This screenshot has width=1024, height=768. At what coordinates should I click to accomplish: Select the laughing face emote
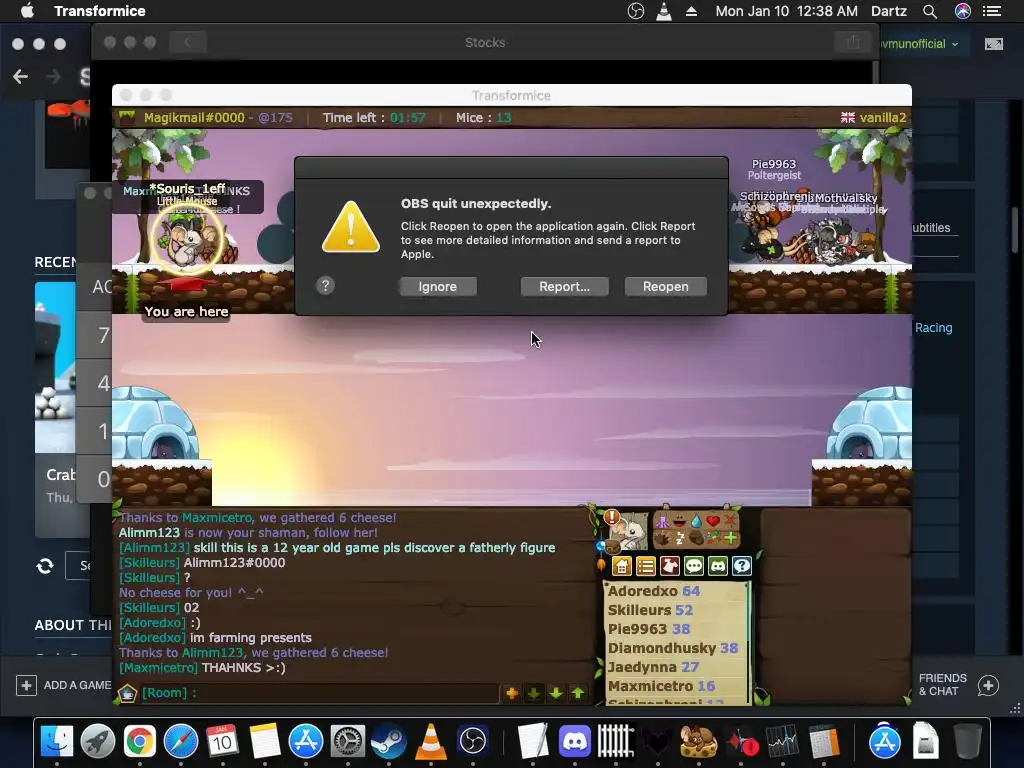coord(679,521)
